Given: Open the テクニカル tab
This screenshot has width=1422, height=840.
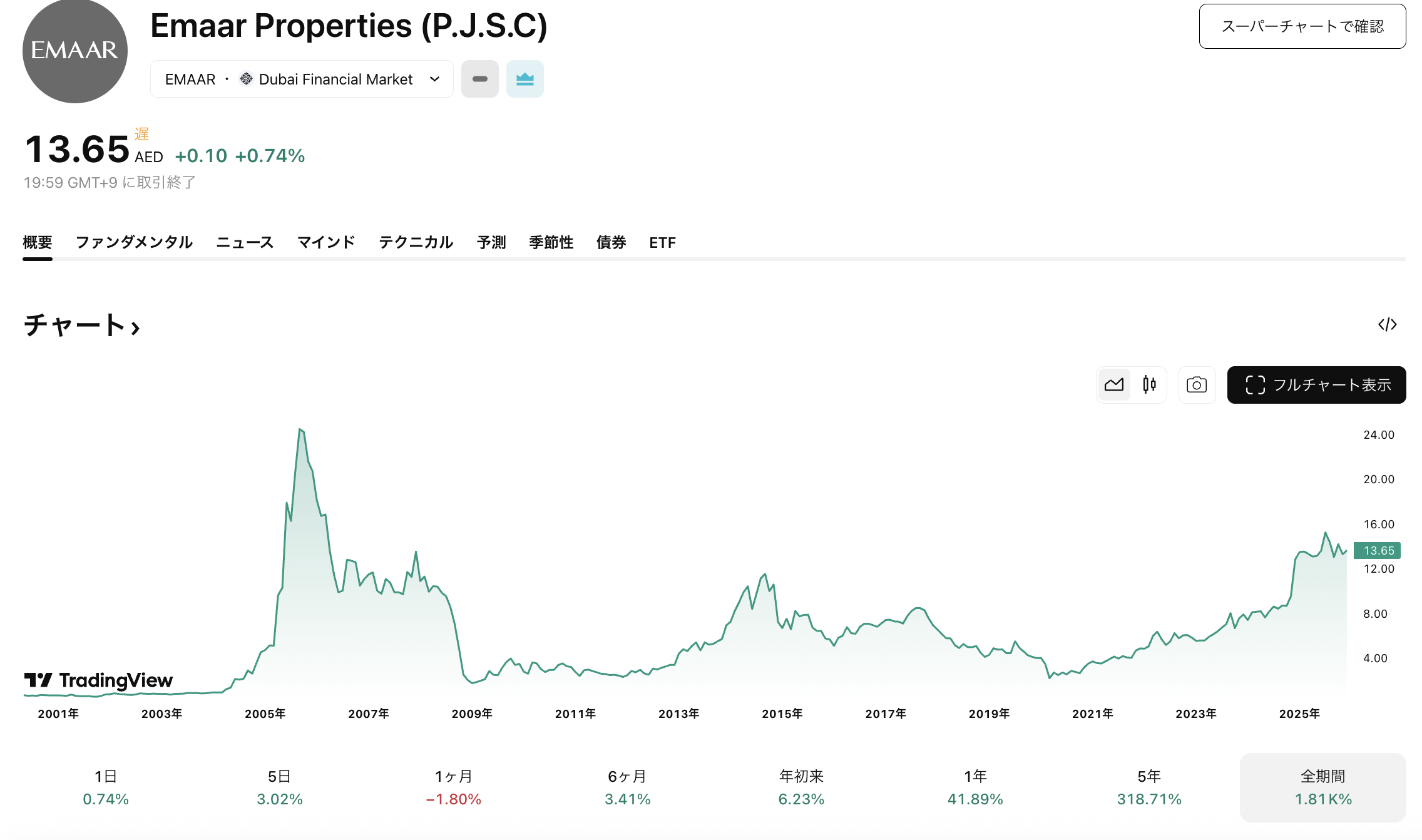Looking at the screenshot, I should pyautogui.click(x=416, y=242).
